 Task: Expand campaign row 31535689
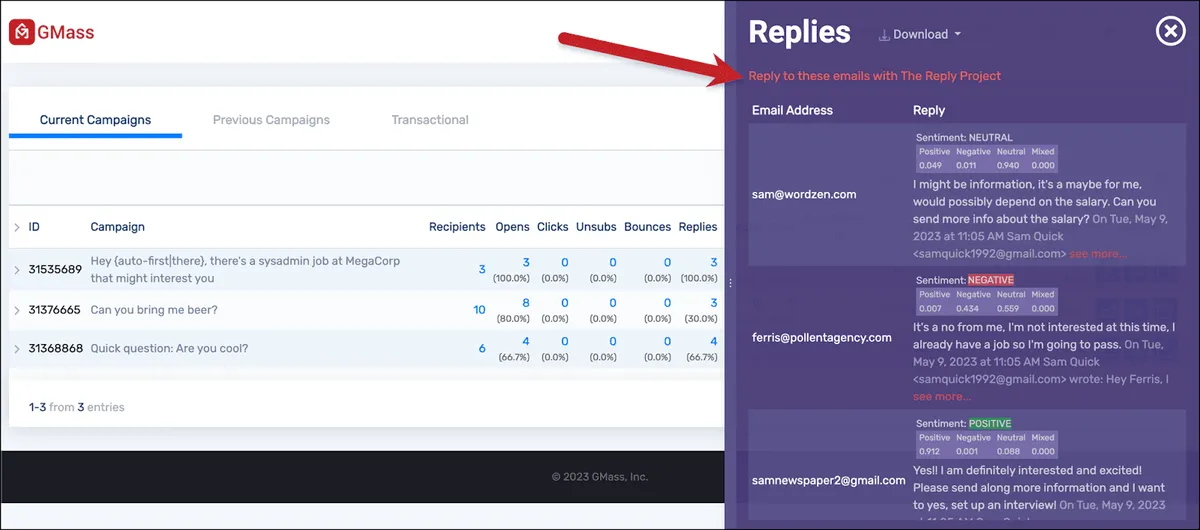[x=16, y=270]
